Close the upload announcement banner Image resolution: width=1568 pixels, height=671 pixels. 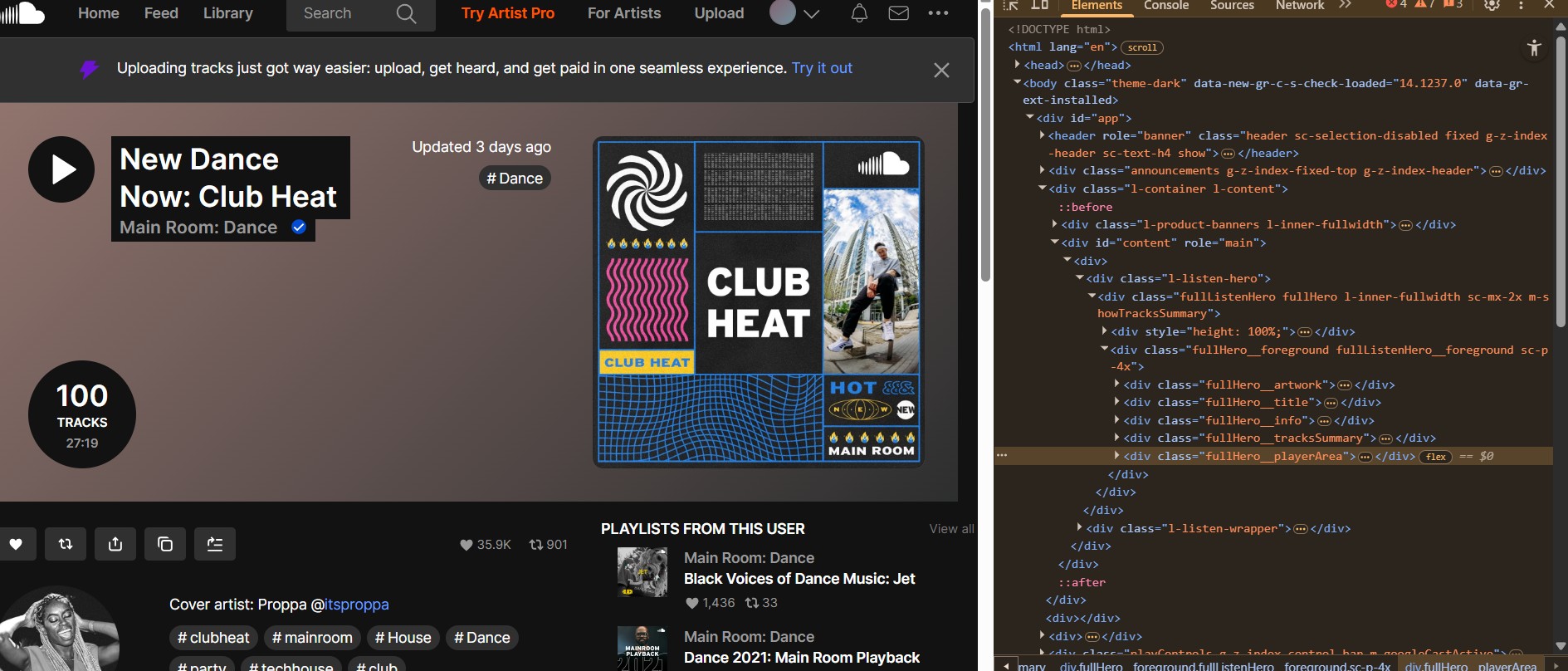coord(941,71)
